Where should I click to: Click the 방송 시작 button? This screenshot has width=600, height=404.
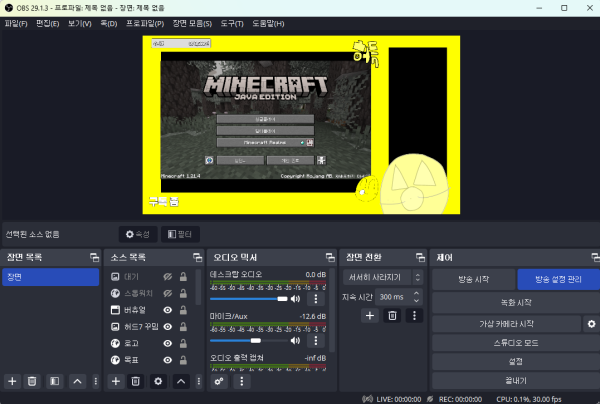472,278
